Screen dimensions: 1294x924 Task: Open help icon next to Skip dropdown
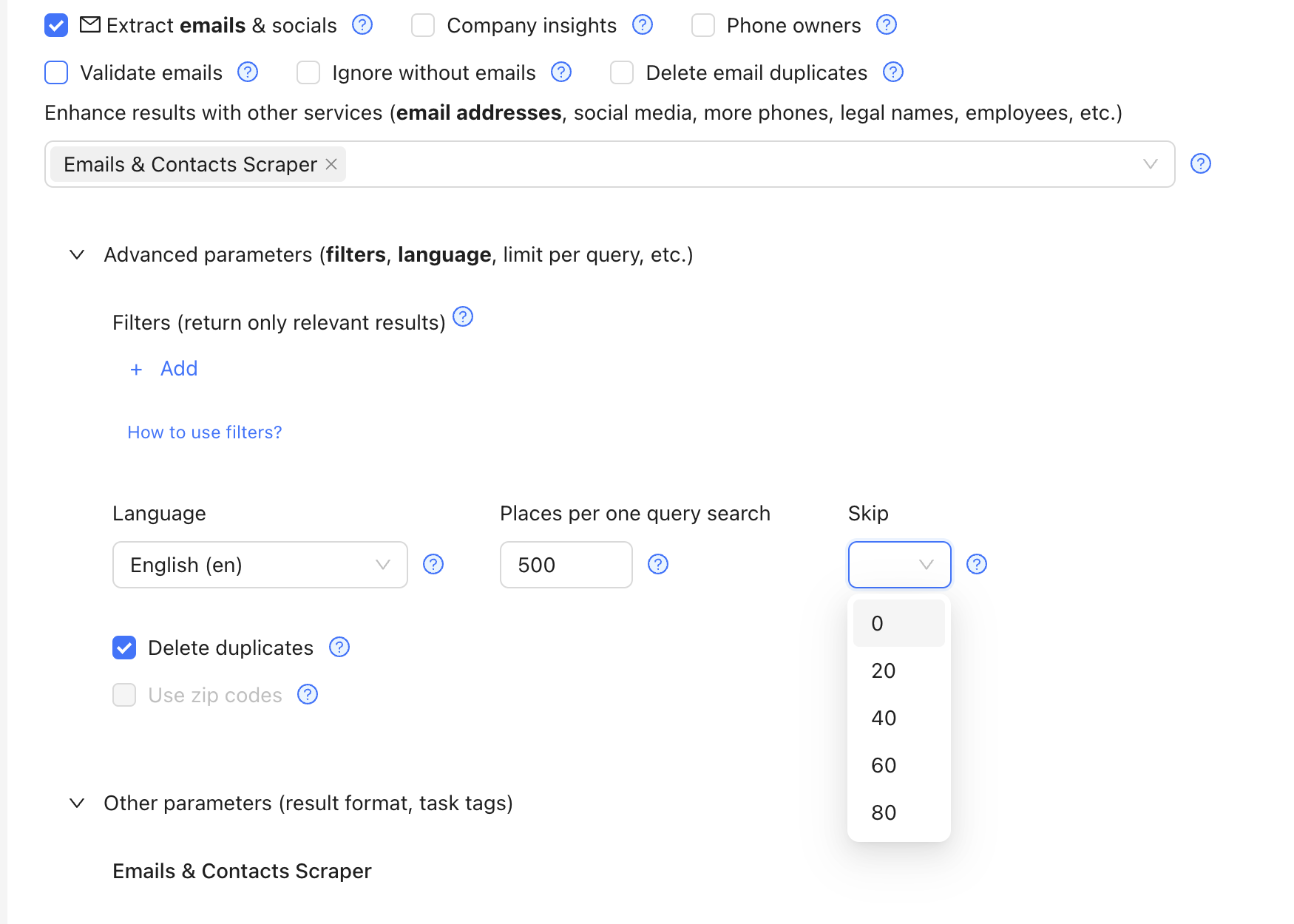[977, 565]
